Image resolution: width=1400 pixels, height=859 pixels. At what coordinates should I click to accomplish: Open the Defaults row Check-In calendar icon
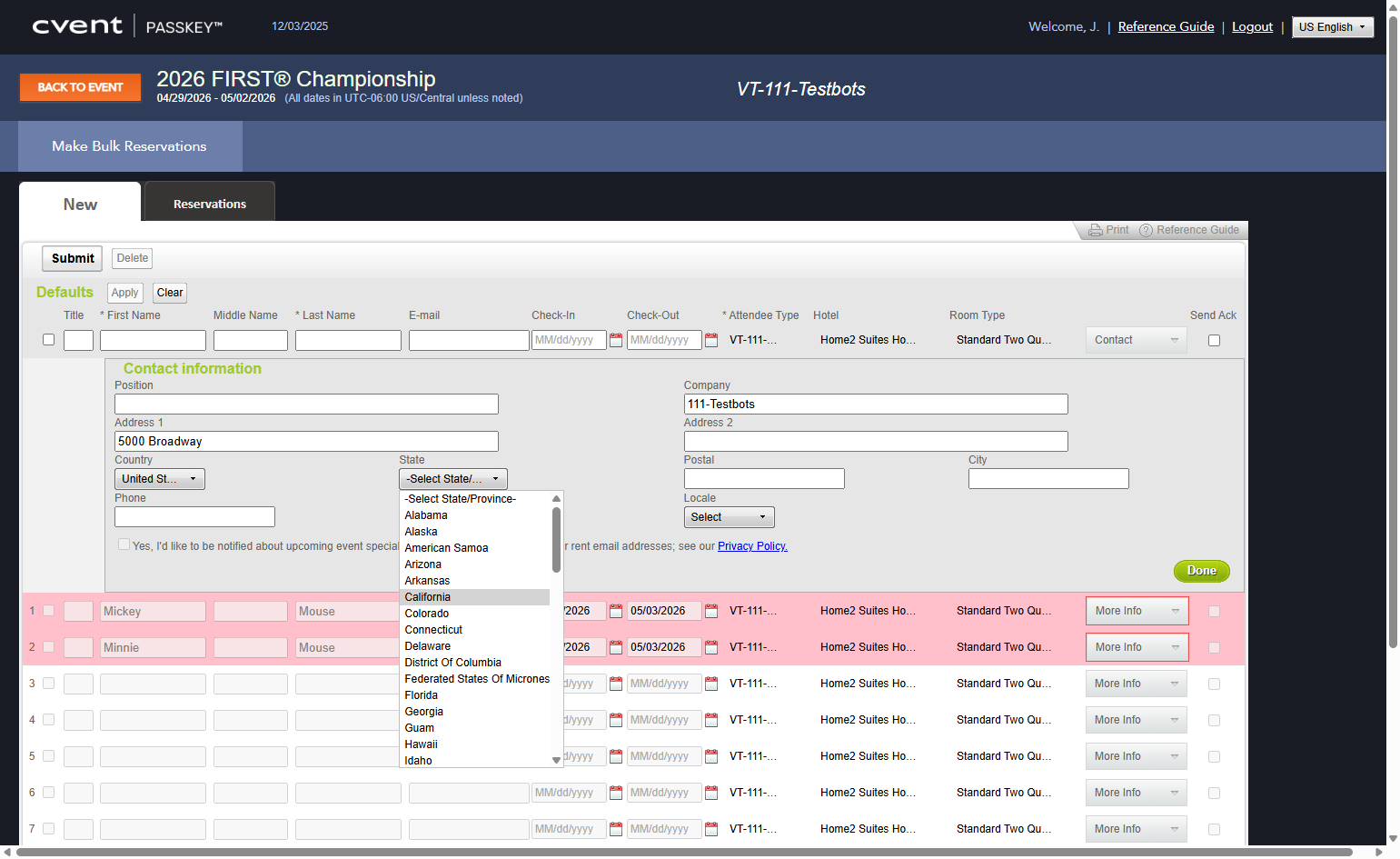616,340
